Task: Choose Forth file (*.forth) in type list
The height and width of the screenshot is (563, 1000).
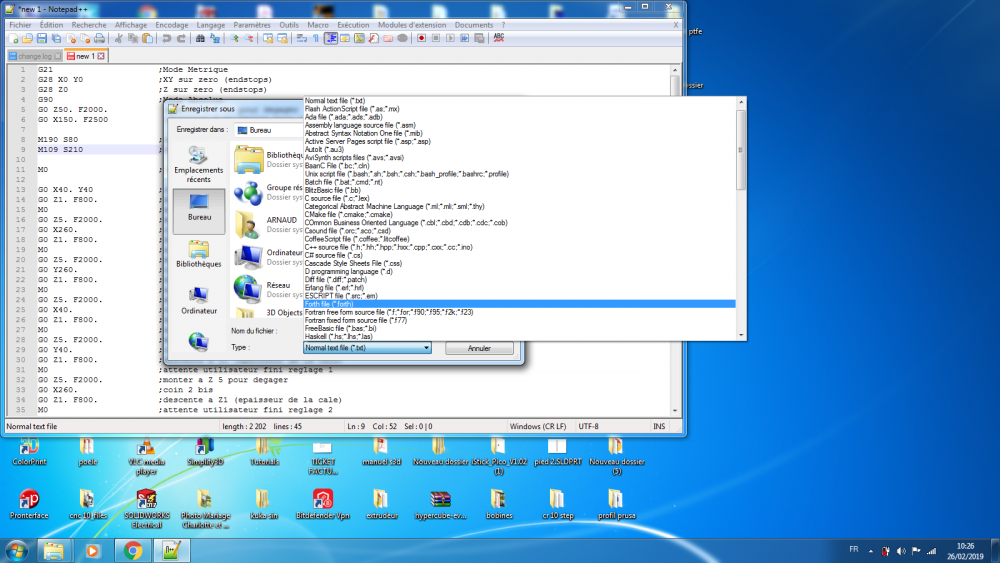Action: (519, 304)
